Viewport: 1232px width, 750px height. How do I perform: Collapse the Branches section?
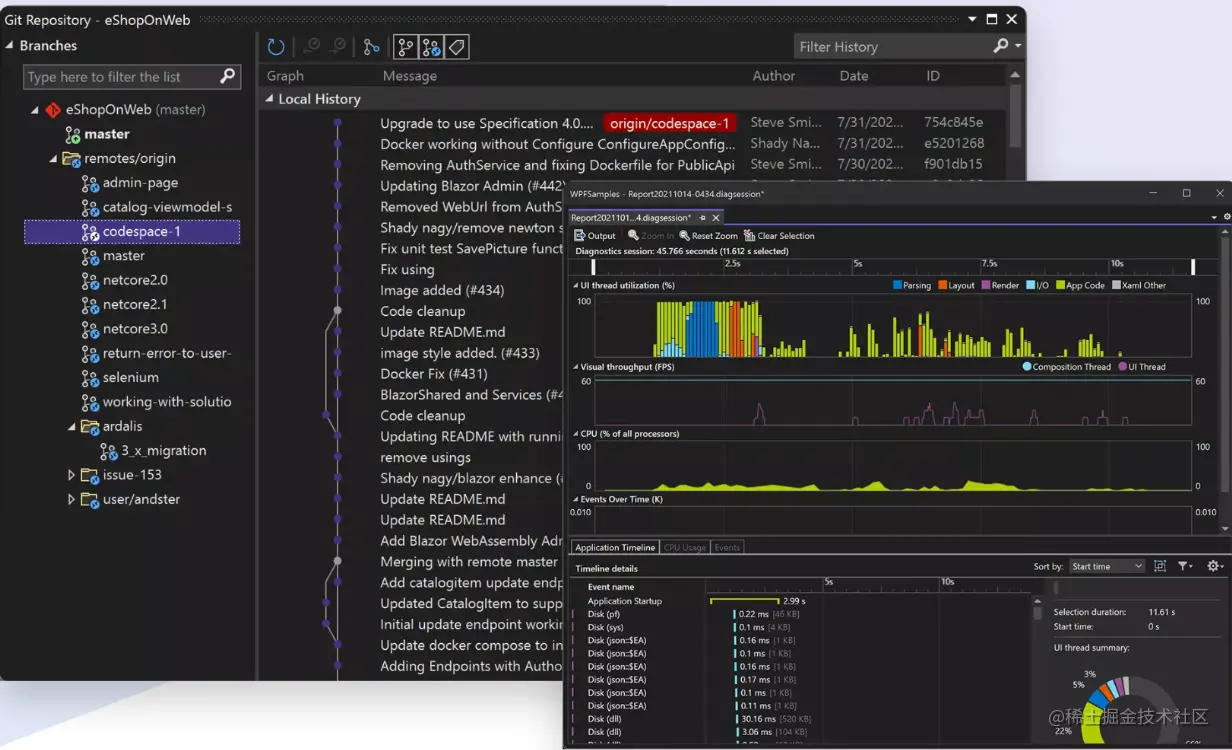click(9, 46)
